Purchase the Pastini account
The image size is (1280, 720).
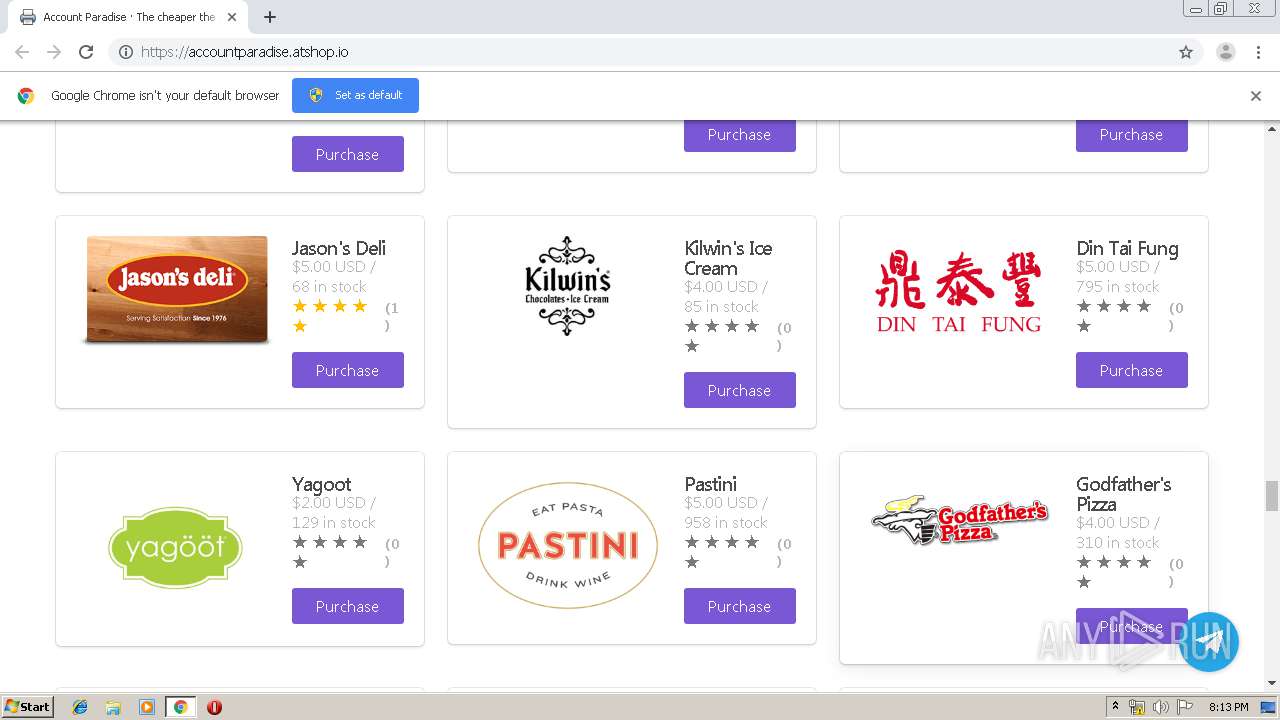pos(740,606)
